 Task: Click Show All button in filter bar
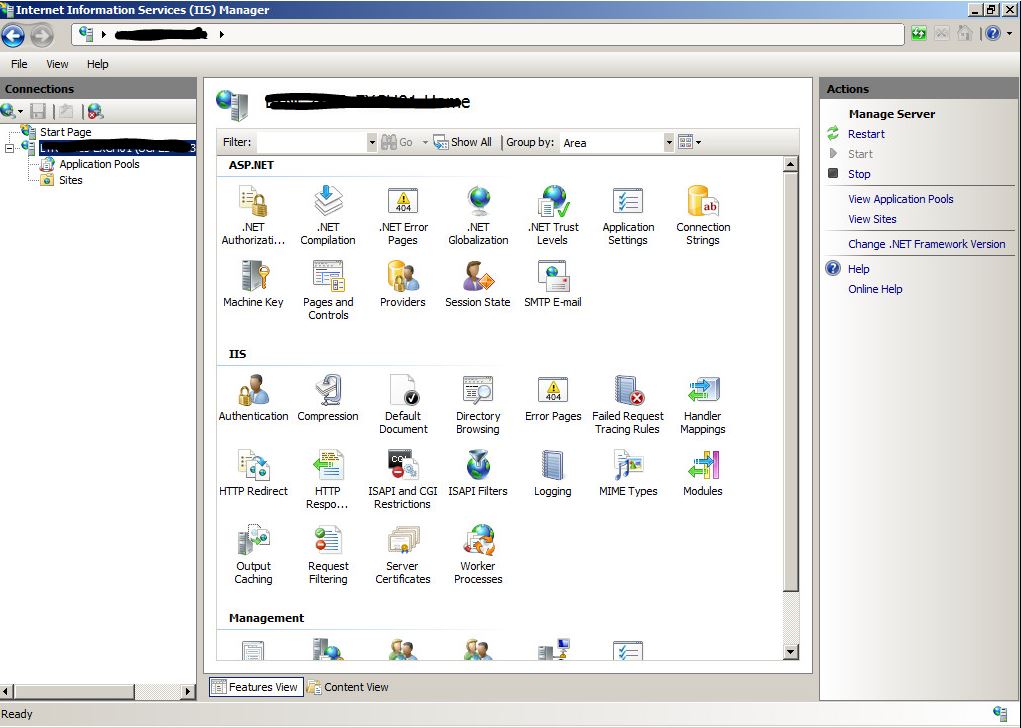[x=463, y=142]
